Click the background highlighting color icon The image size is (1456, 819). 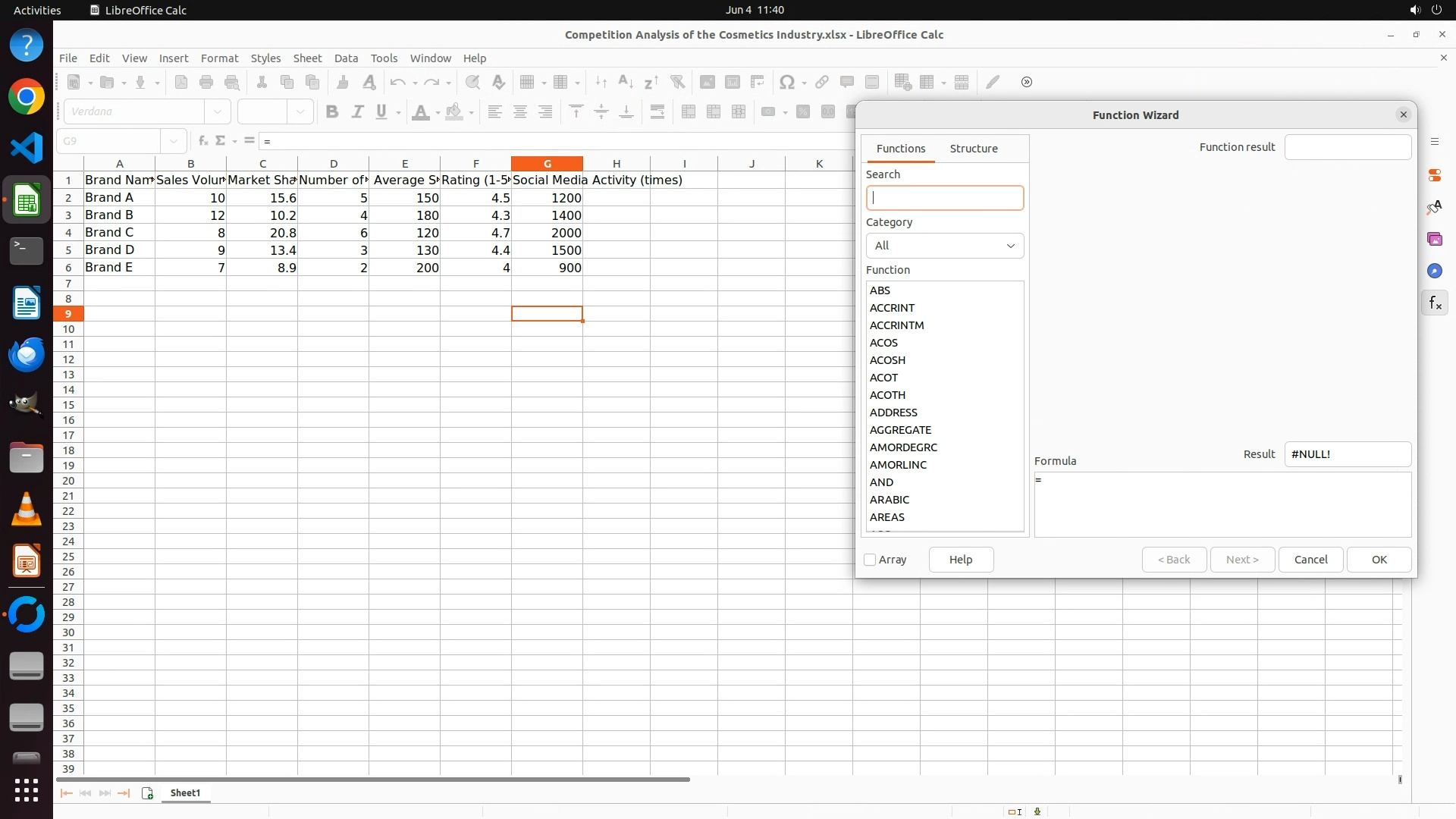pos(454,112)
